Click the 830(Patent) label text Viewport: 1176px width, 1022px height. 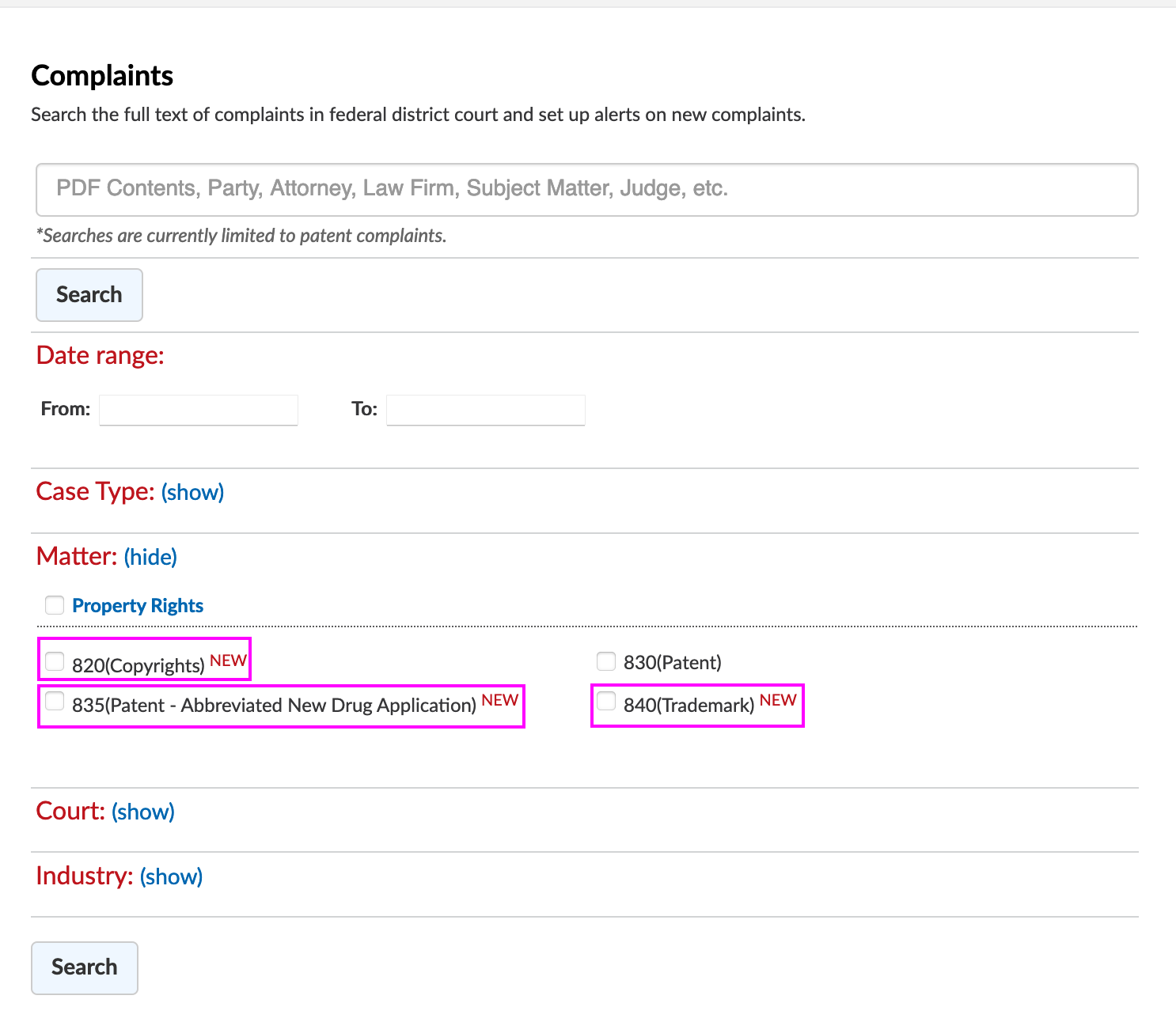coord(673,662)
